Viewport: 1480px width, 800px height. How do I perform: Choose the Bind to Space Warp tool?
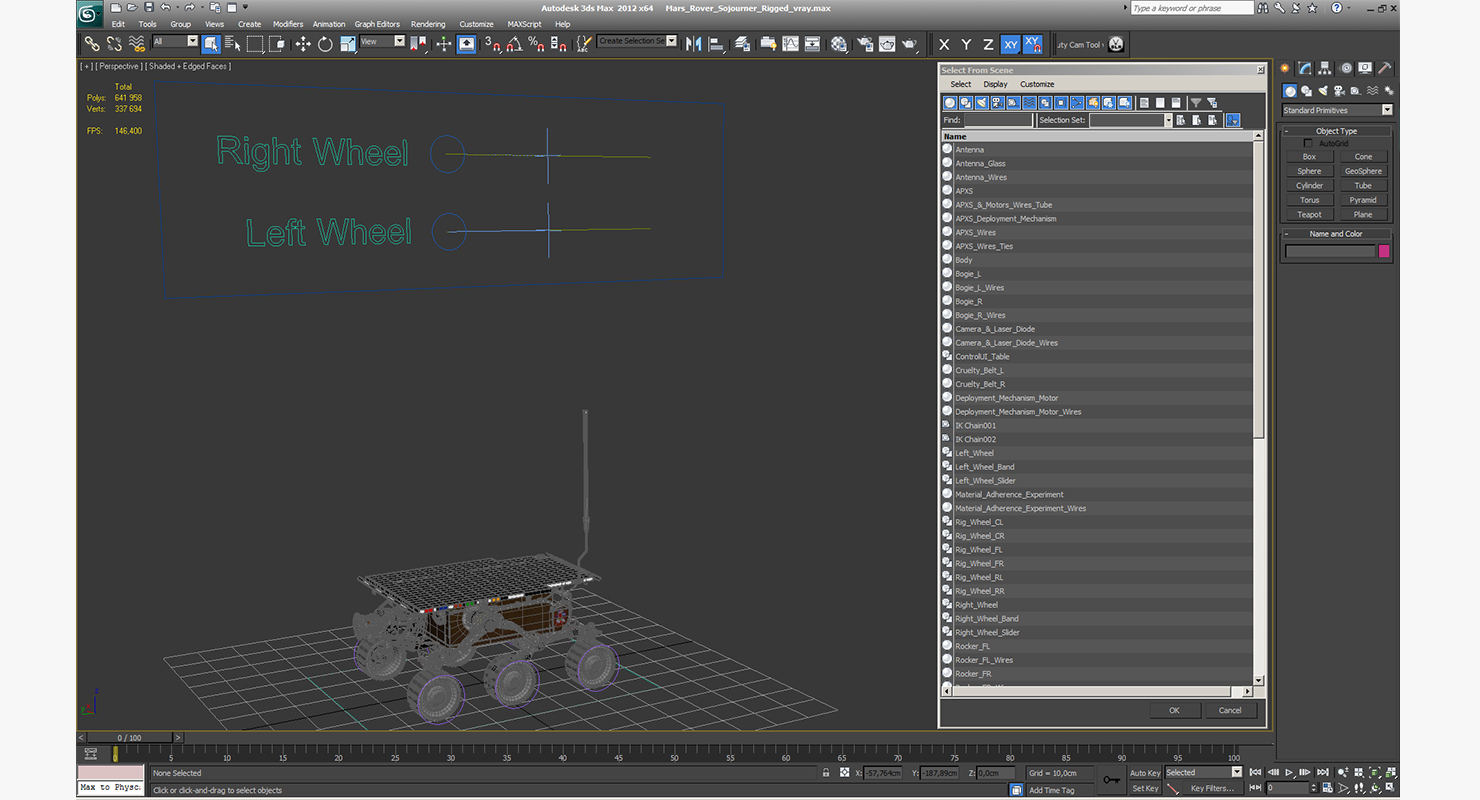(137, 44)
